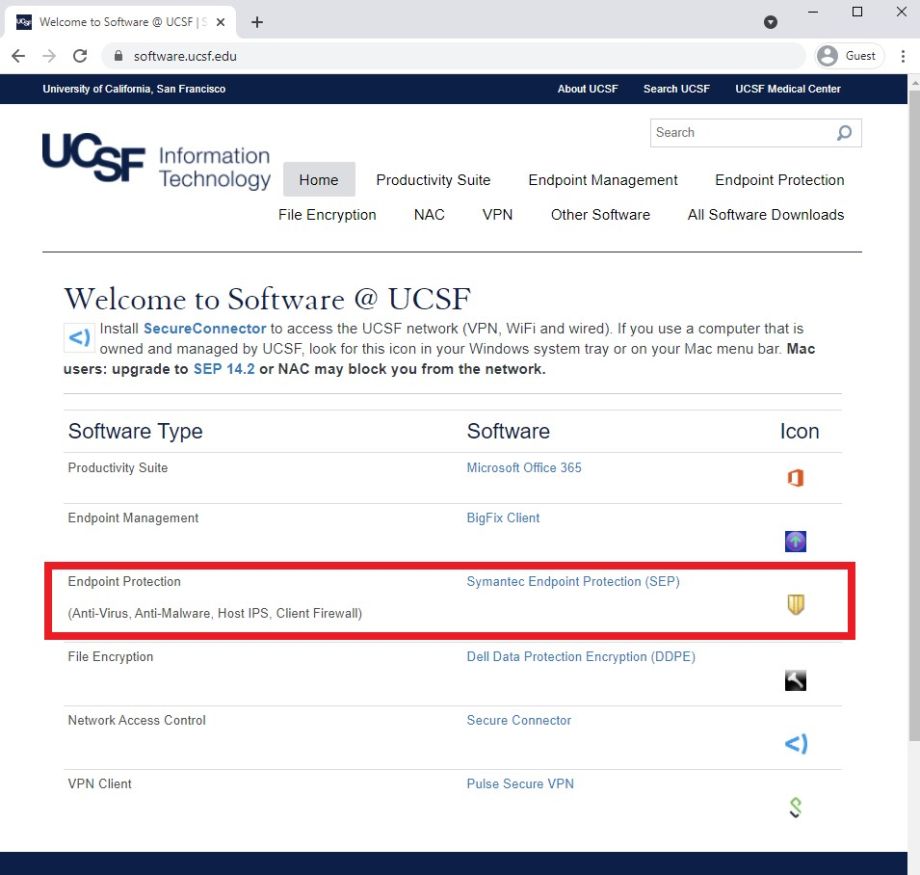The image size is (920, 875).
Task: Click the 'Welcome to Software @ UCSF' heading
Action: click(x=267, y=299)
